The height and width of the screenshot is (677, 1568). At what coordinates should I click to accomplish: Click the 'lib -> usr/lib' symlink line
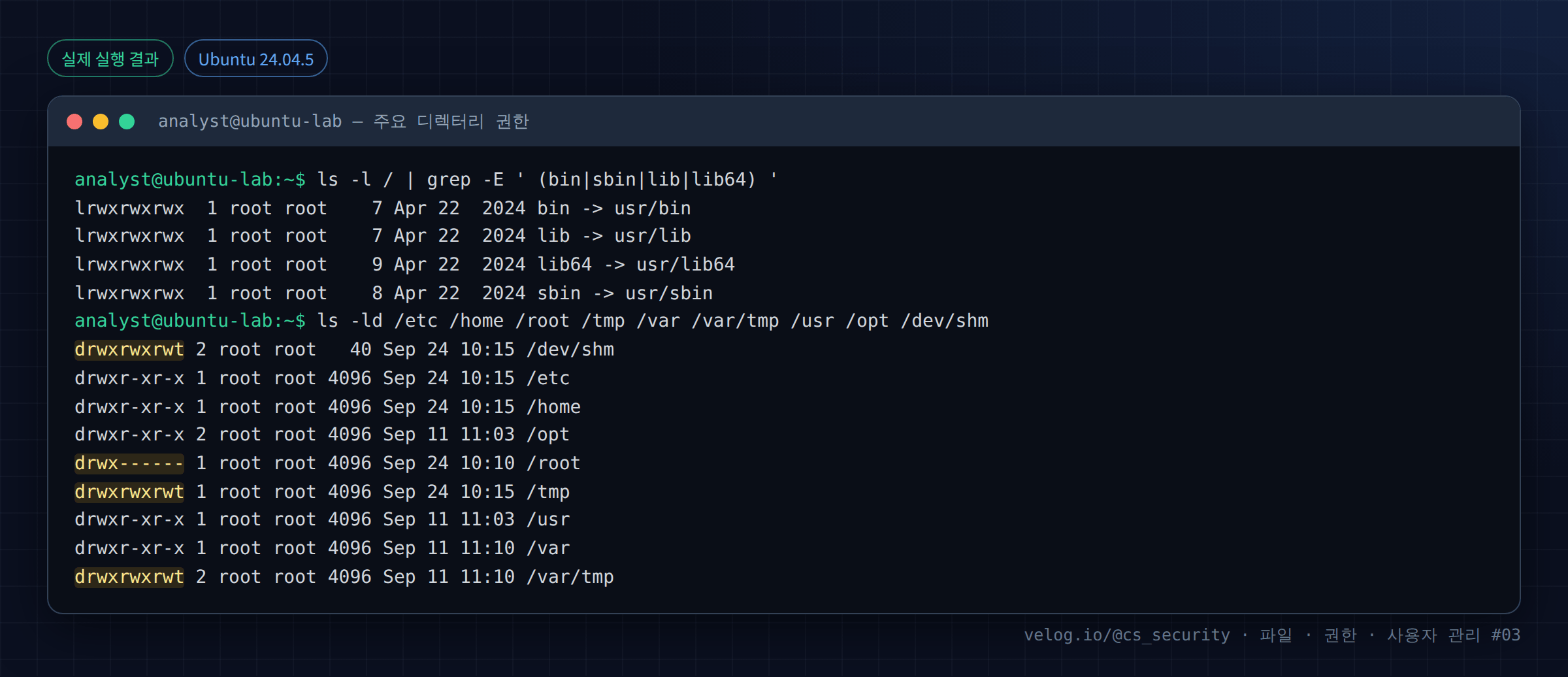click(383, 235)
